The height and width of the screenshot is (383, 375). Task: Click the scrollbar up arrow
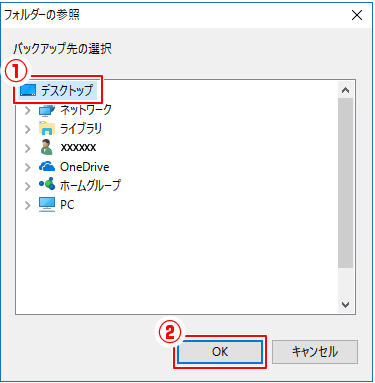(x=346, y=90)
